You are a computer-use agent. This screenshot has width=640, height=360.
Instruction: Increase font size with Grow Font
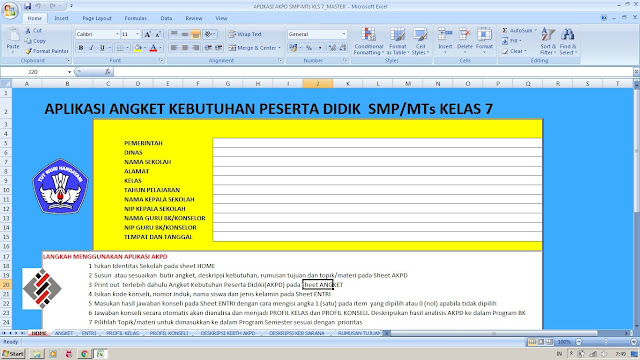[148, 34]
